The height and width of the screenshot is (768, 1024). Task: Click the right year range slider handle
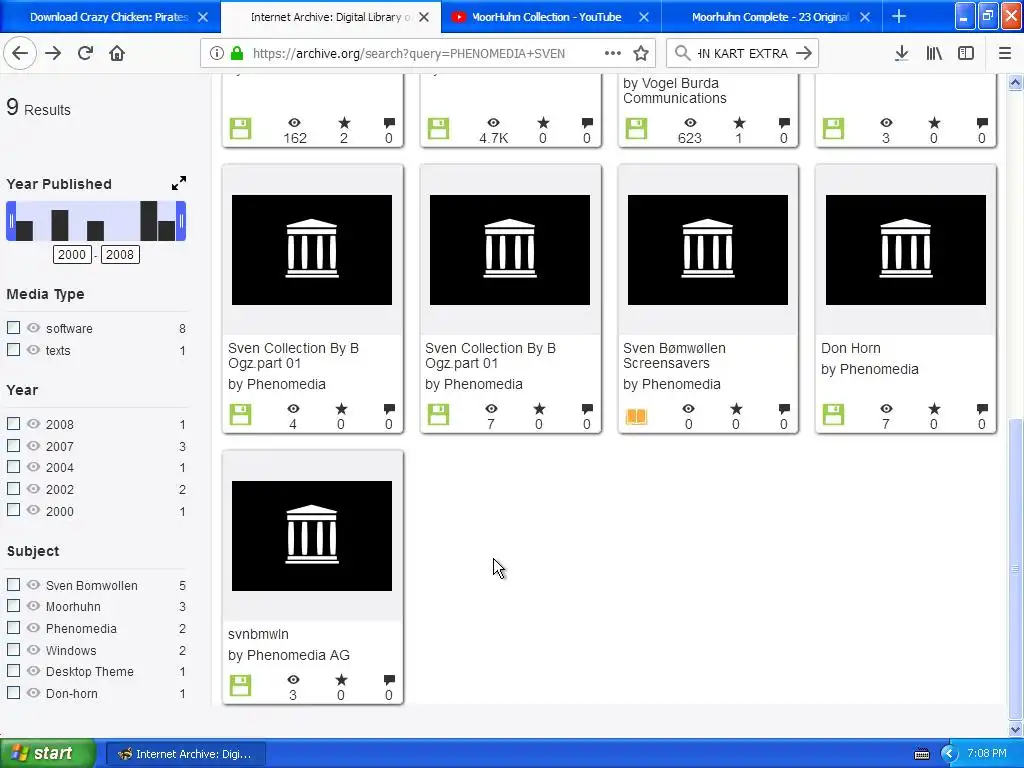click(x=181, y=221)
